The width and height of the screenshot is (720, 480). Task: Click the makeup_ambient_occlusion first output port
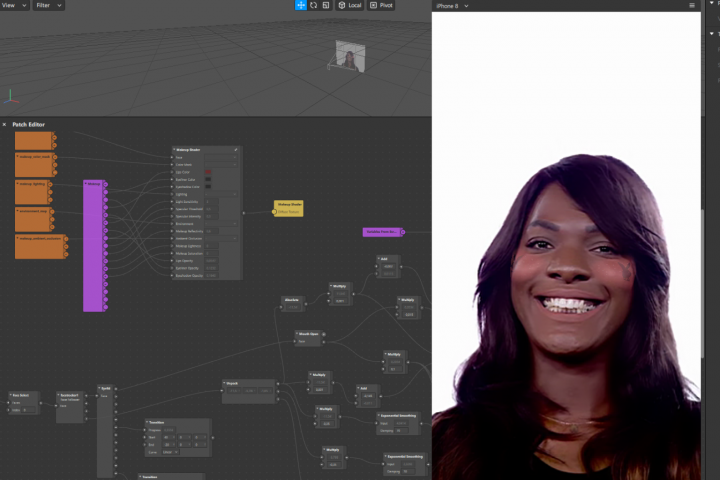66,239
